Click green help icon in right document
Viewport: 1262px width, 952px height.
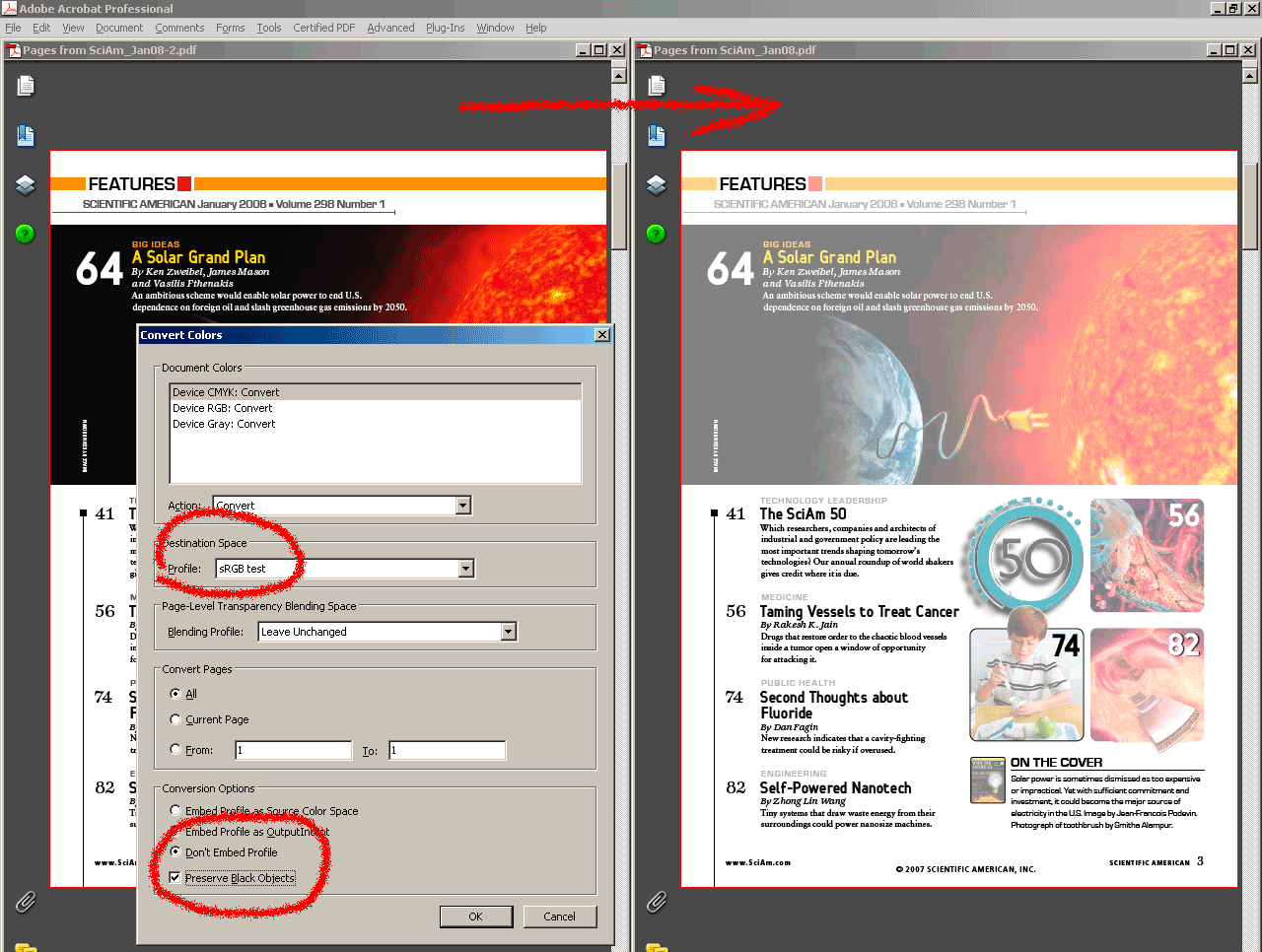(657, 234)
